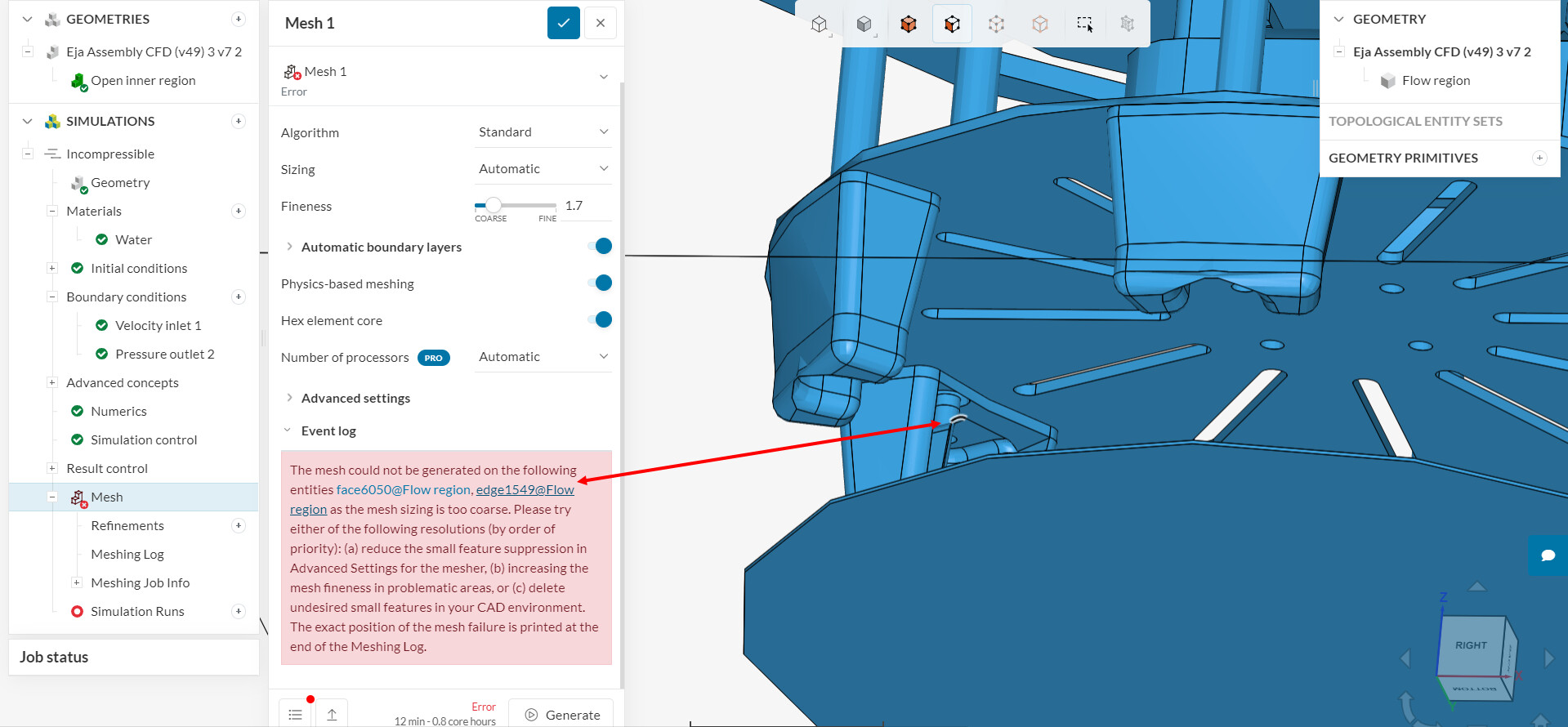Choose the box selection tool
1568x727 pixels.
point(1084,24)
